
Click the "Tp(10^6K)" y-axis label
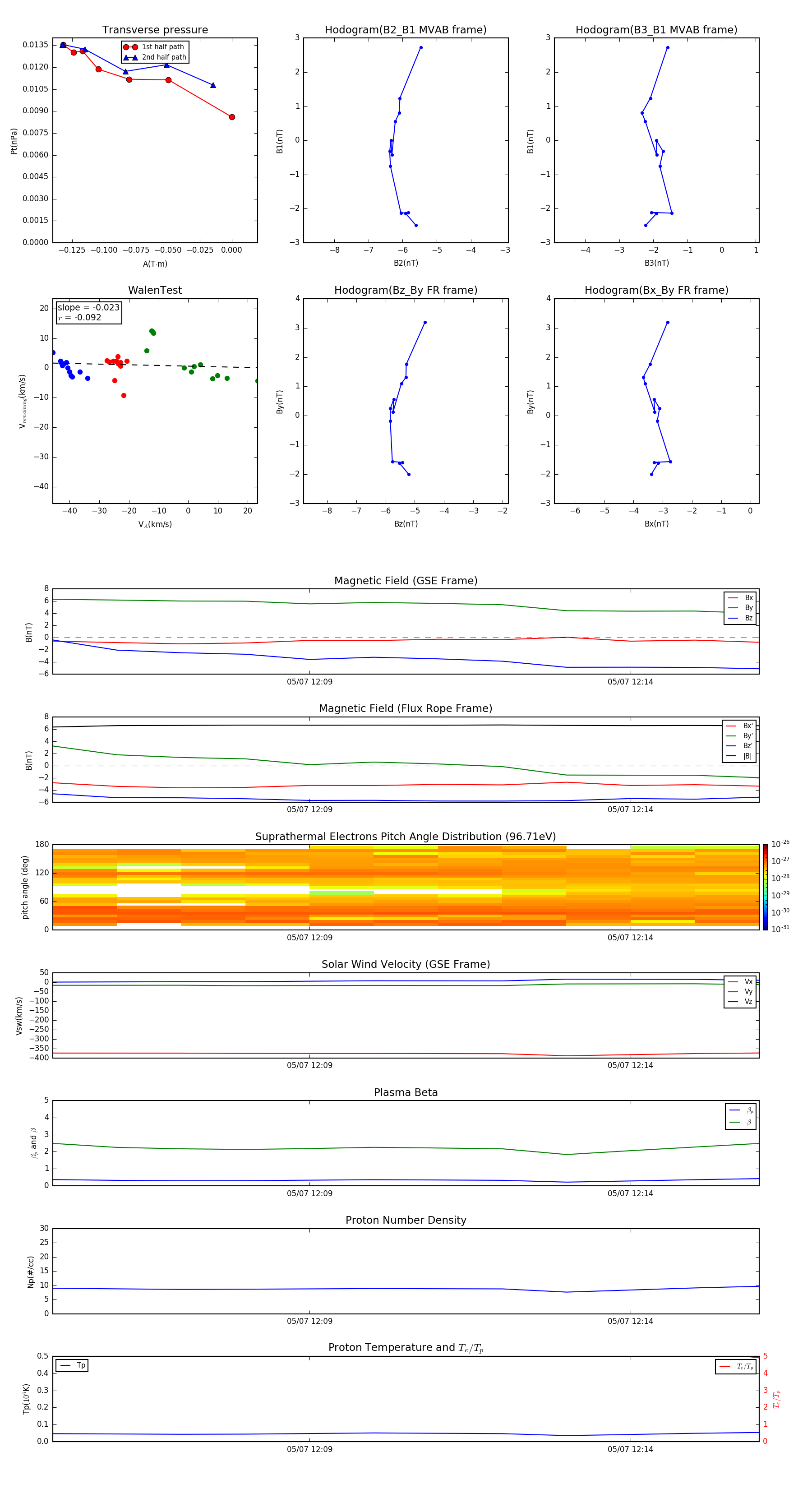point(26,1399)
